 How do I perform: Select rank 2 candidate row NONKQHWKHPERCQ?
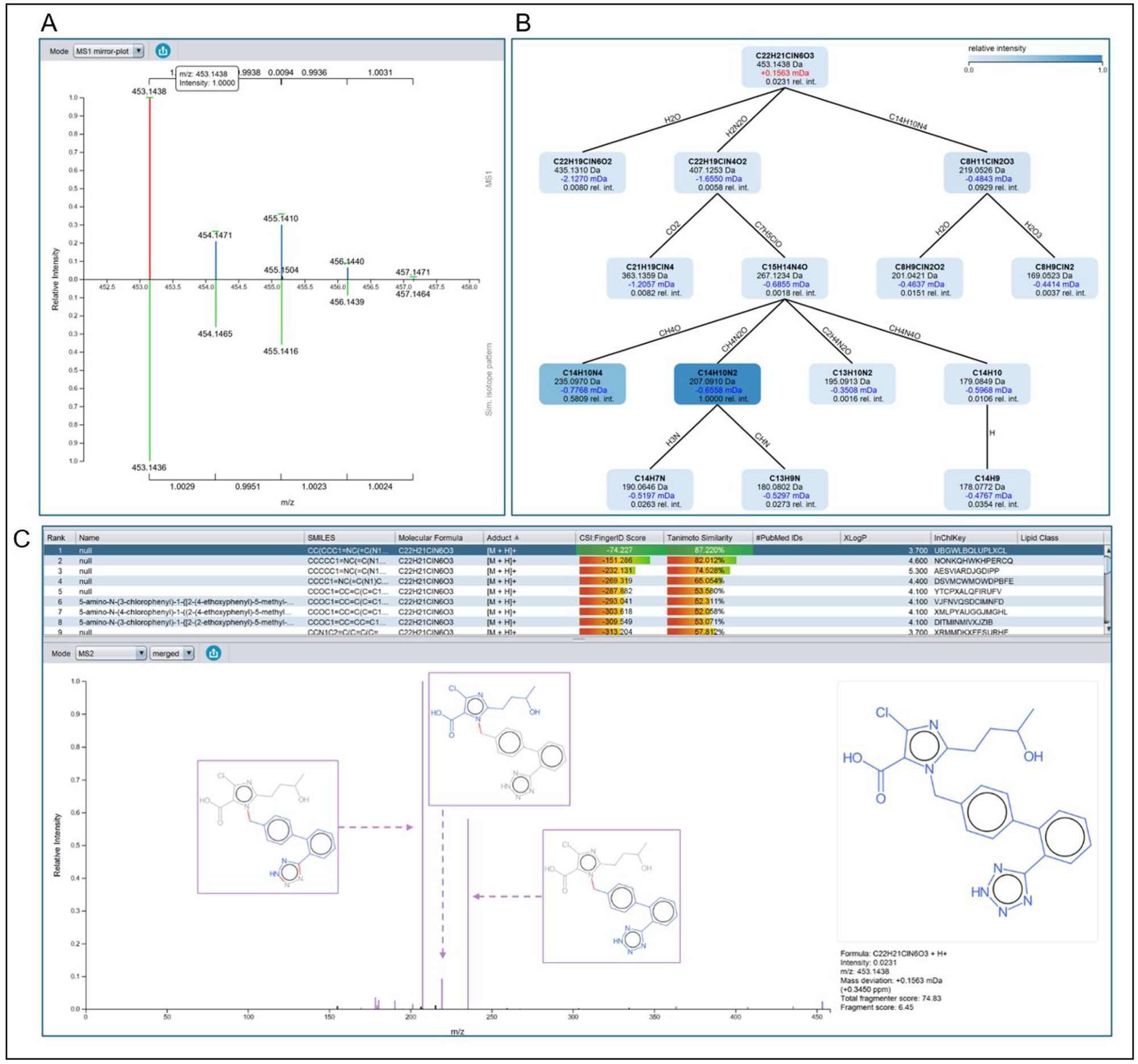tap(973, 560)
